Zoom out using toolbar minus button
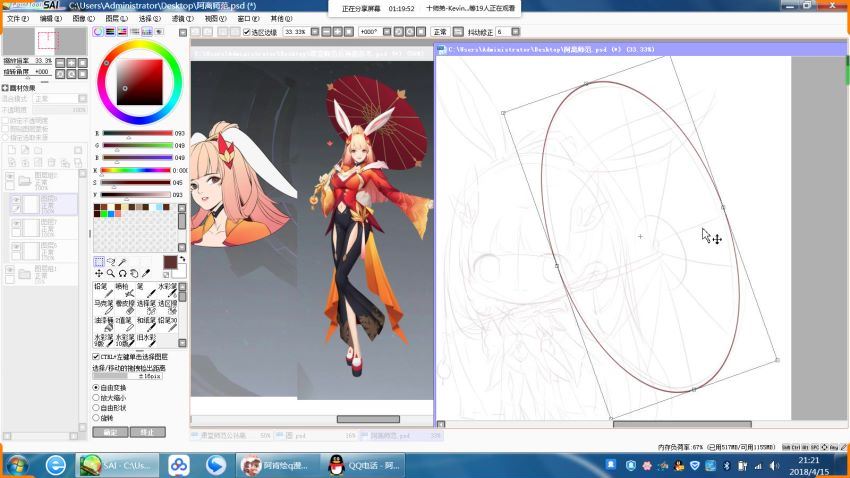 click(326, 32)
